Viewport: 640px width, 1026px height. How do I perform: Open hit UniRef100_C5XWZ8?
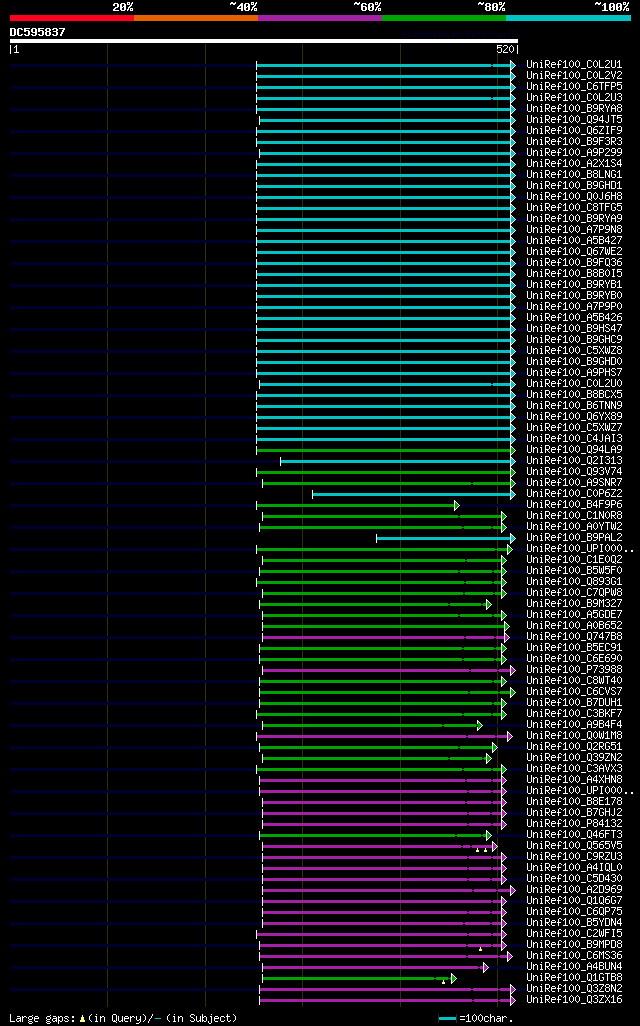click(x=574, y=351)
